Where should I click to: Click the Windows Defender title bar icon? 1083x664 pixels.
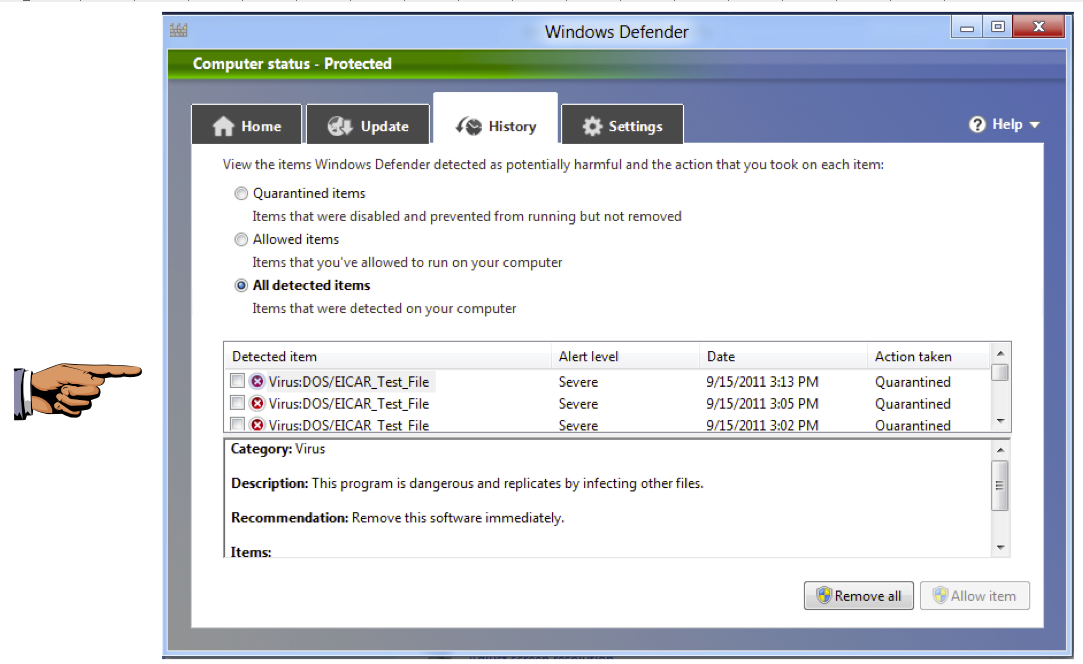click(x=180, y=31)
